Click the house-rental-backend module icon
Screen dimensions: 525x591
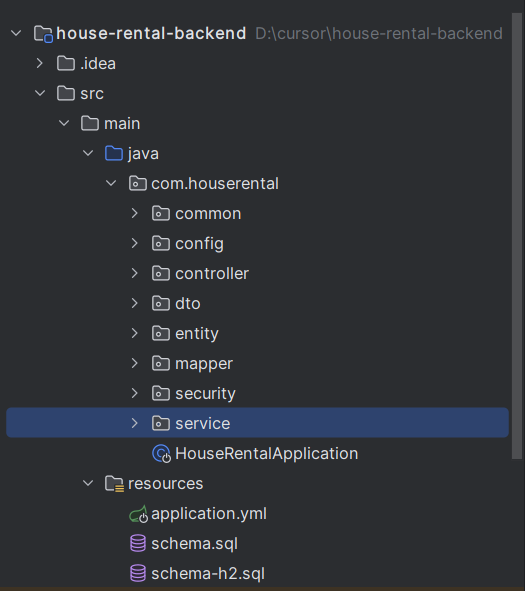(x=43, y=34)
